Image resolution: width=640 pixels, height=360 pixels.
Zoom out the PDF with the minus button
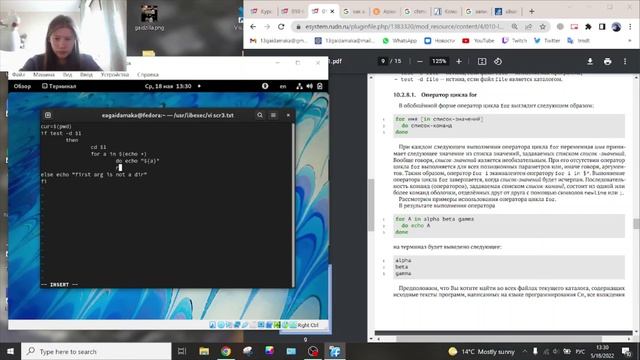pos(420,61)
